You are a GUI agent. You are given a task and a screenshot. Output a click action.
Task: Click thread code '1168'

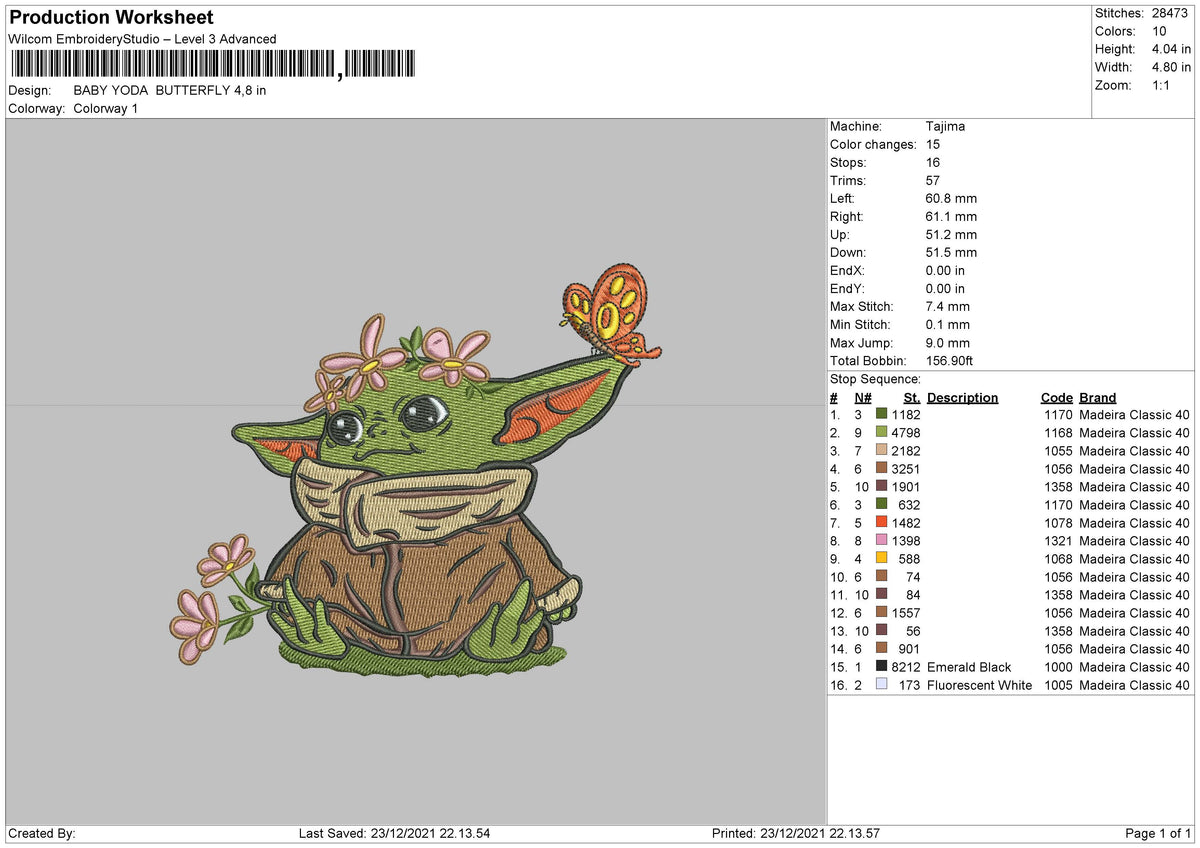(x=1058, y=433)
